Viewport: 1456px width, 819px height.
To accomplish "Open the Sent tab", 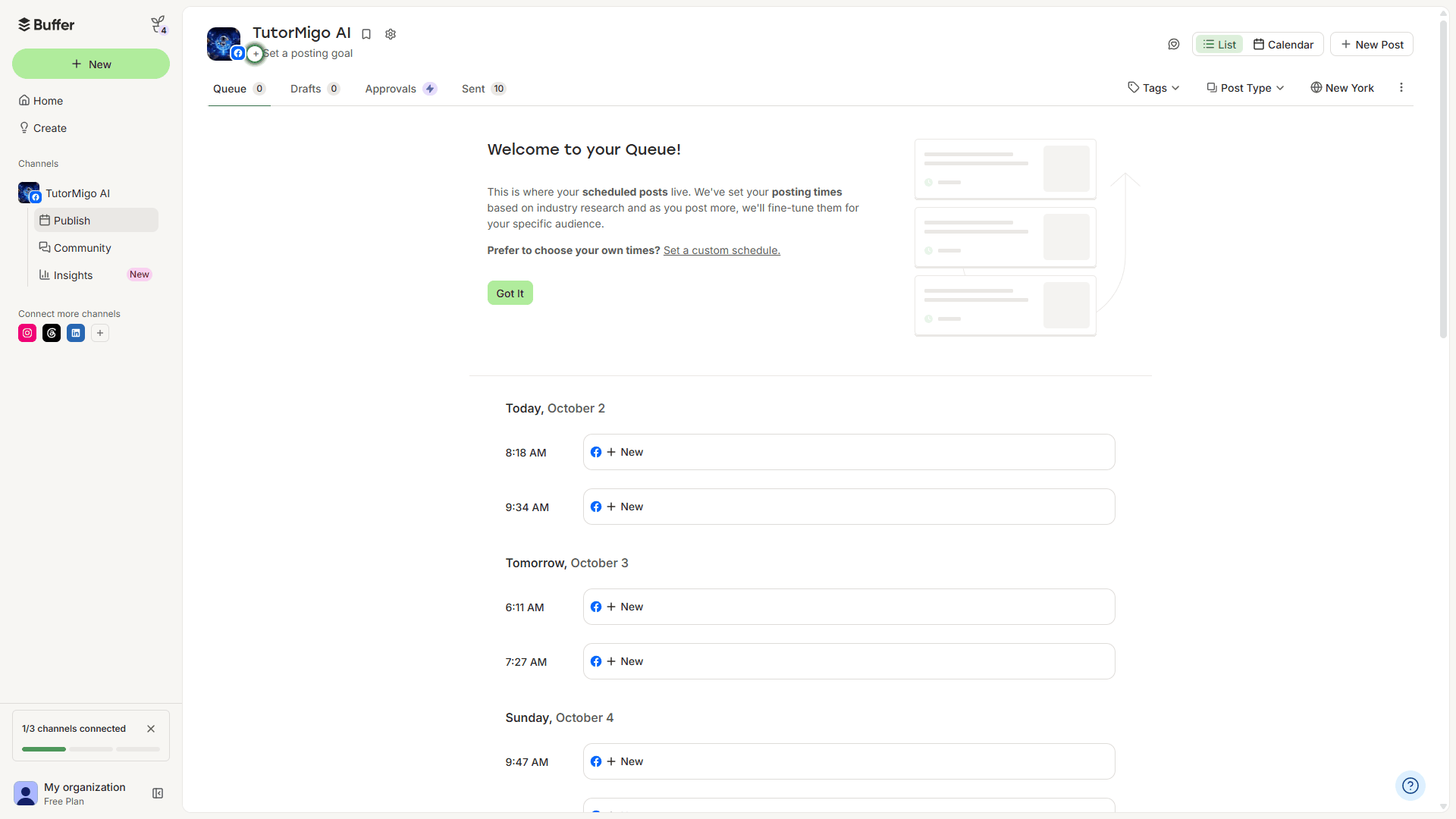I will pyautogui.click(x=484, y=89).
